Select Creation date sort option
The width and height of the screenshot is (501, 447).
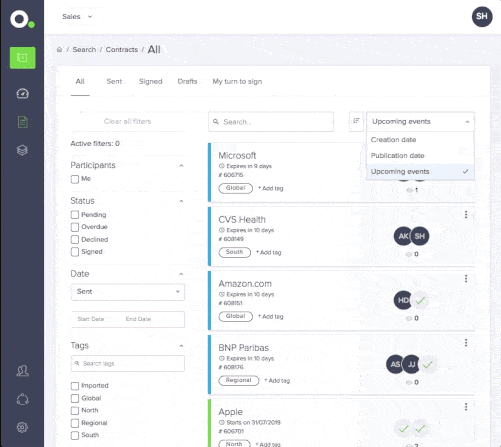tap(420, 140)
